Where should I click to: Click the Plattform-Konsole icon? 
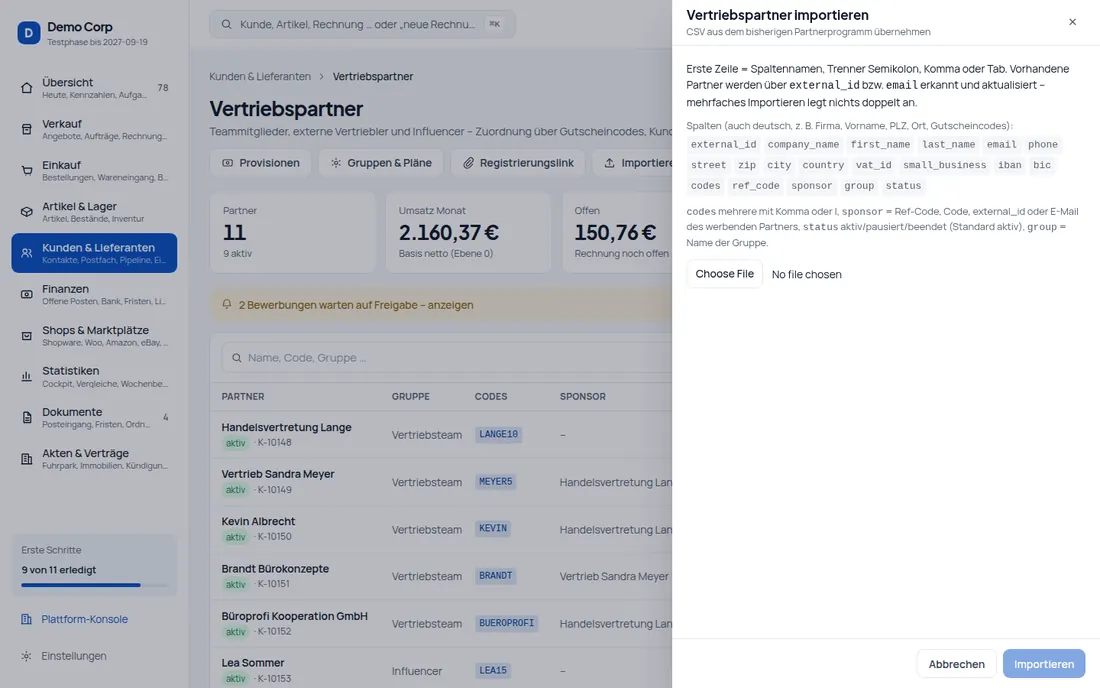tap(27, 619)
